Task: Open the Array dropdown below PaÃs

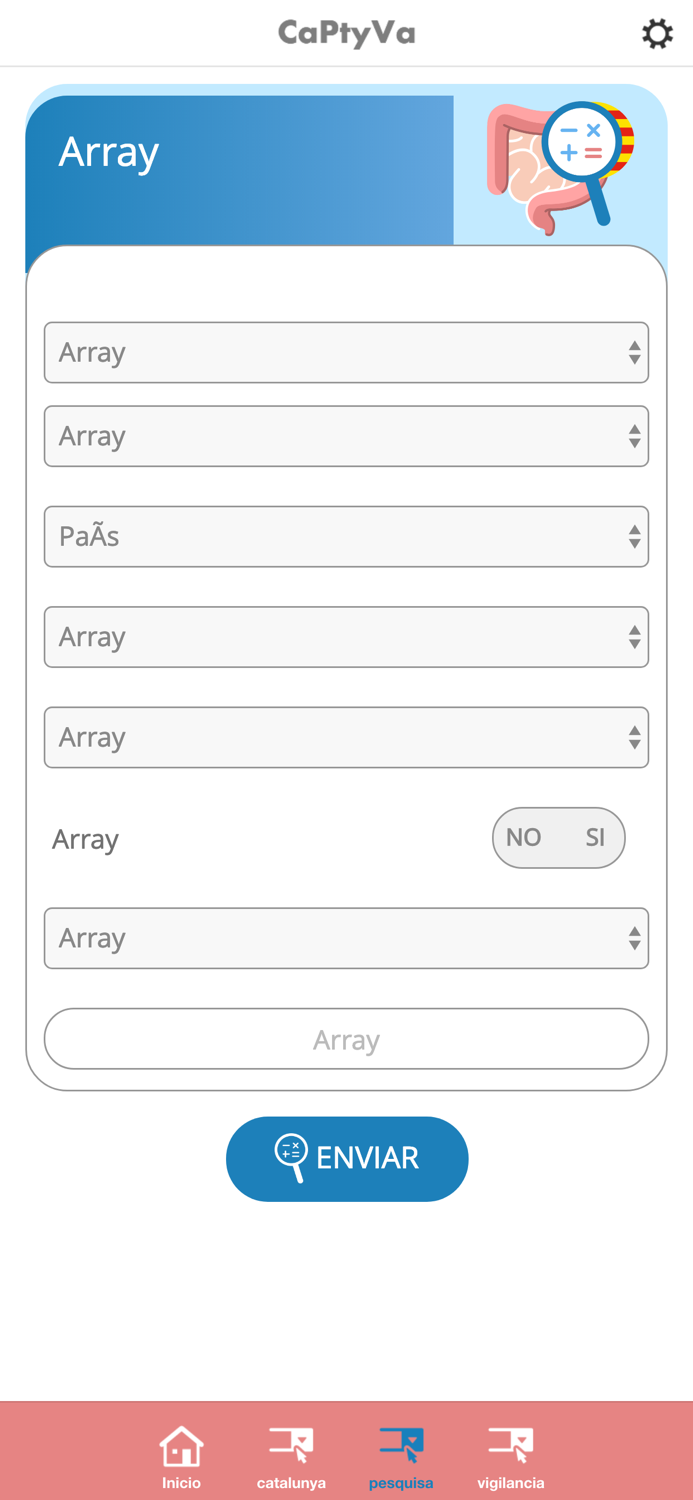Action: pyautogui.click(x=346, y=637)
